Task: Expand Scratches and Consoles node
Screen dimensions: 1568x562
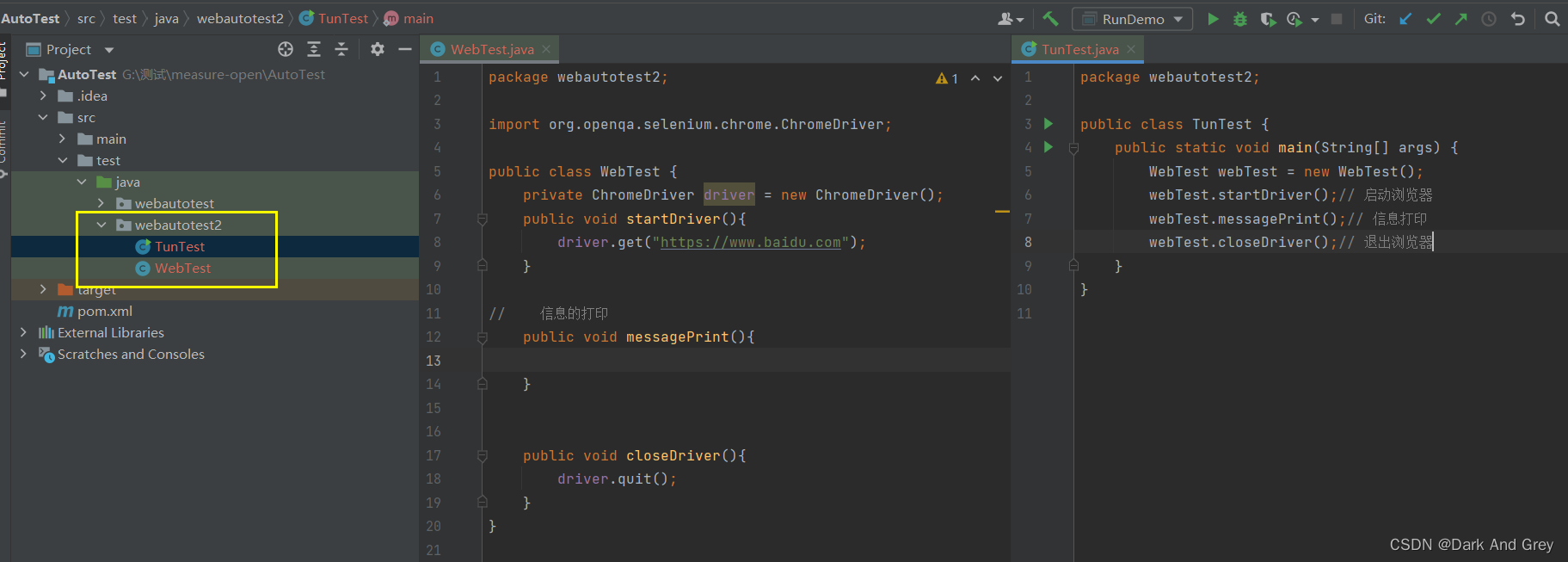Action: (24, 355)
